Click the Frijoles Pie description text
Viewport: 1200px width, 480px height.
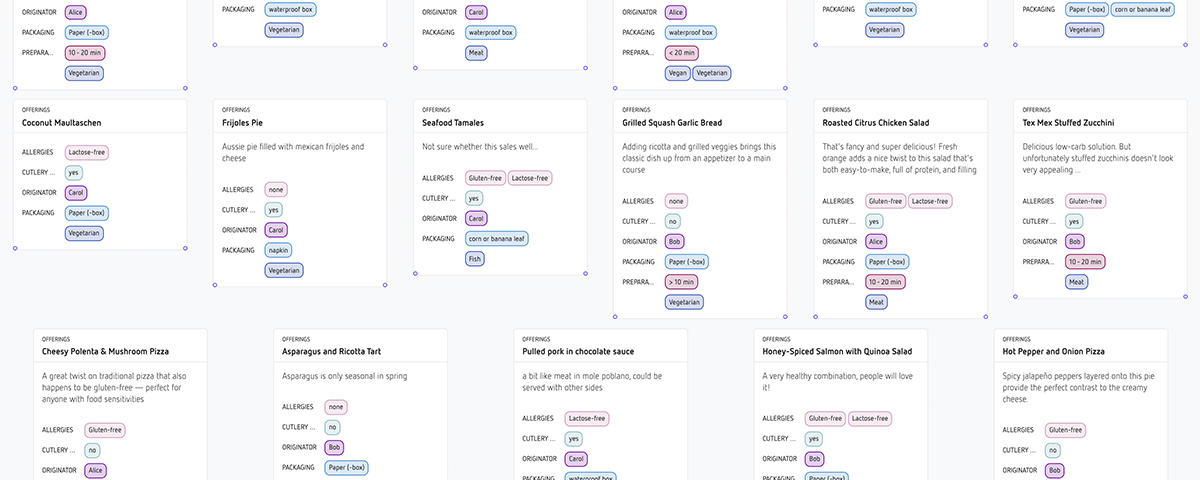tap(292, 152)
